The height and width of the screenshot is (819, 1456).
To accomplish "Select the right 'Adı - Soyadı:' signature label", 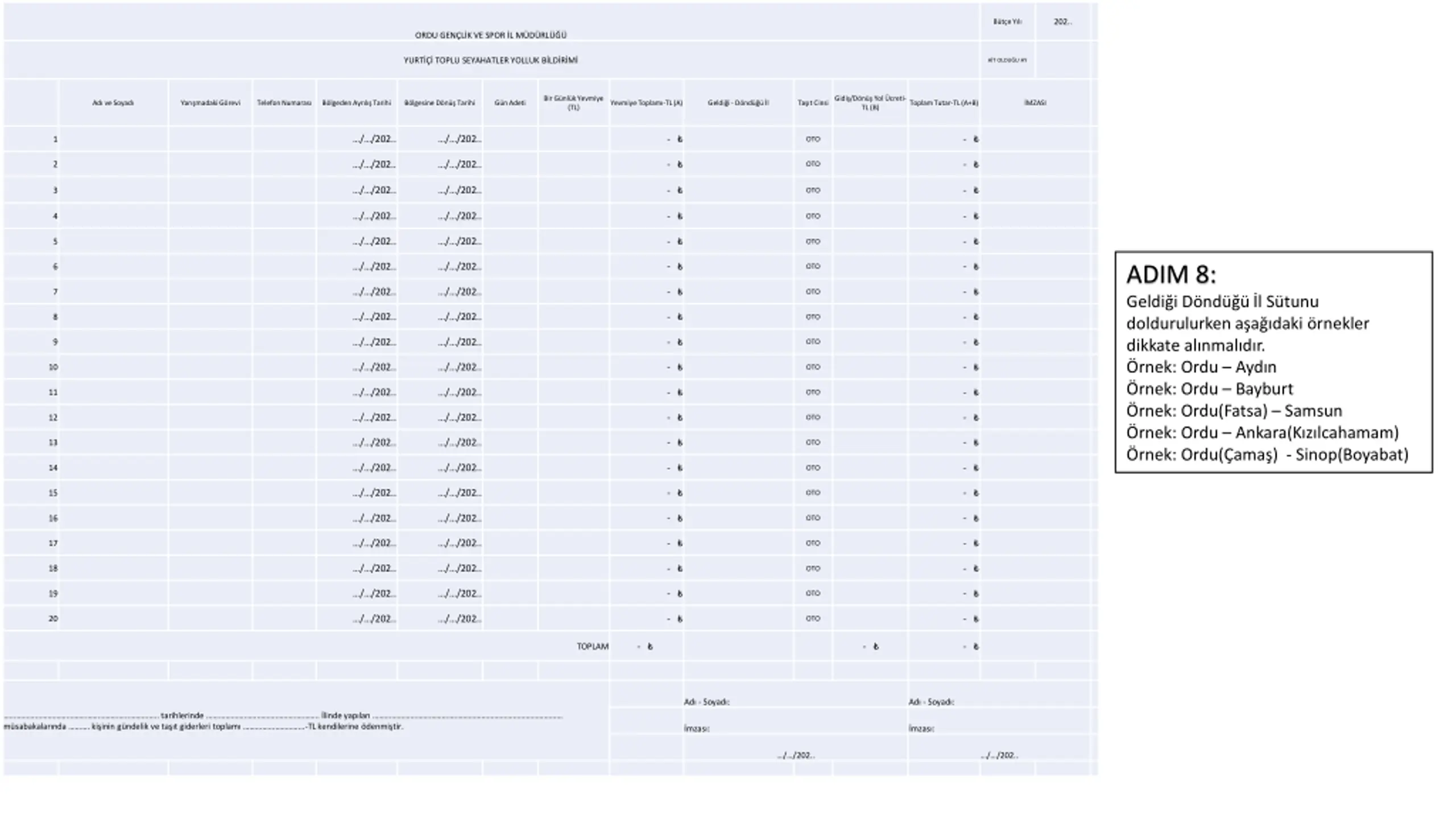I will tap(931, 702).
